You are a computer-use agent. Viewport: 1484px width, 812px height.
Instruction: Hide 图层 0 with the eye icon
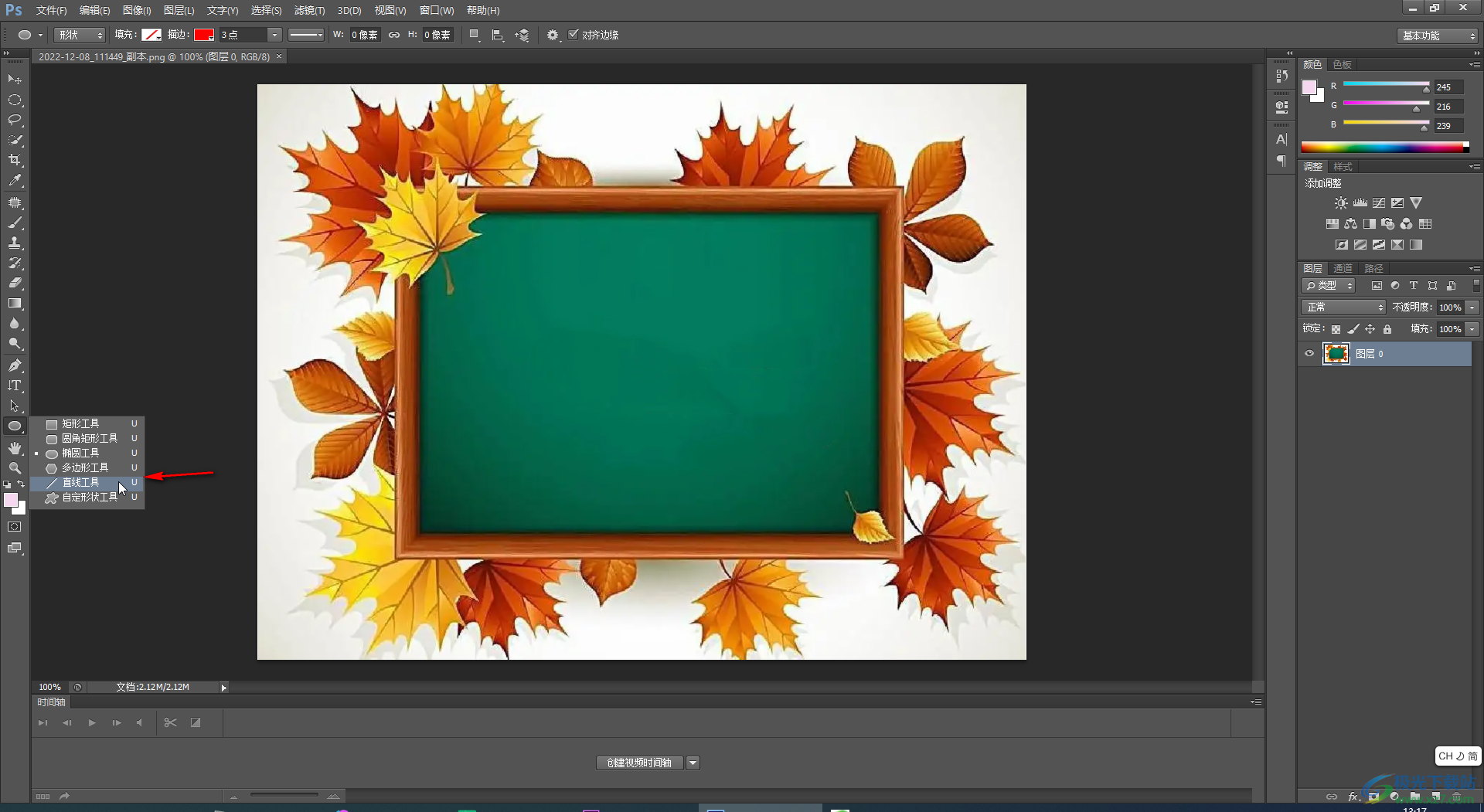click(x=1309, y=354)
